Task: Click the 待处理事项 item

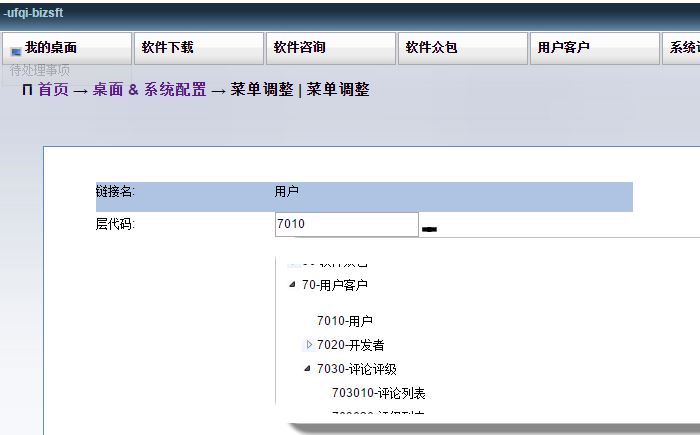Action: click(40, 70)
